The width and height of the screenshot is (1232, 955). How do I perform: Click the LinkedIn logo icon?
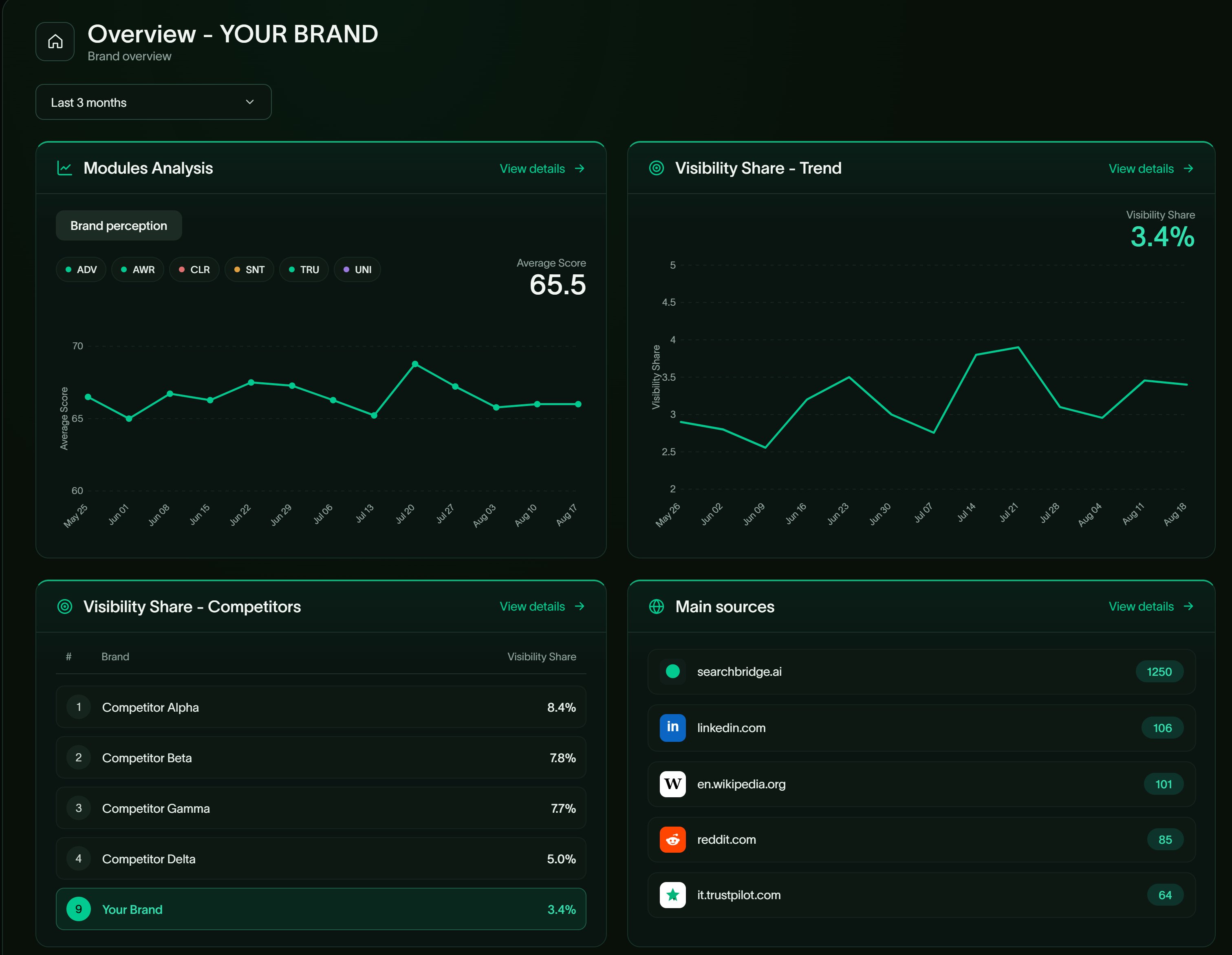pos(672,728)
